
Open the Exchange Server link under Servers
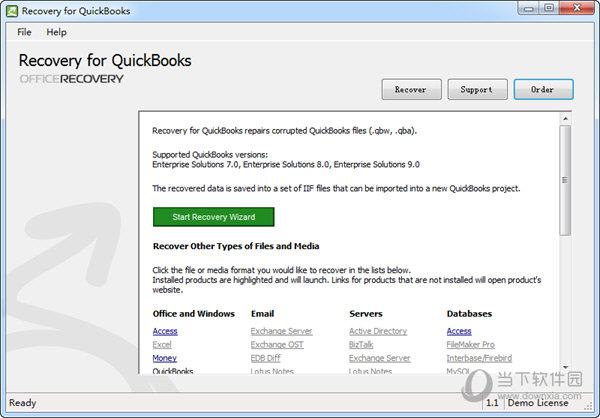click(380, 358)
